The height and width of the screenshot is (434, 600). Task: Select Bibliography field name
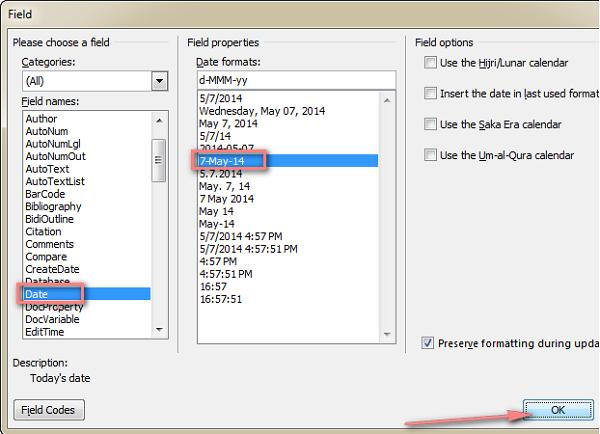pyautogui.click(x=87, y=207)
